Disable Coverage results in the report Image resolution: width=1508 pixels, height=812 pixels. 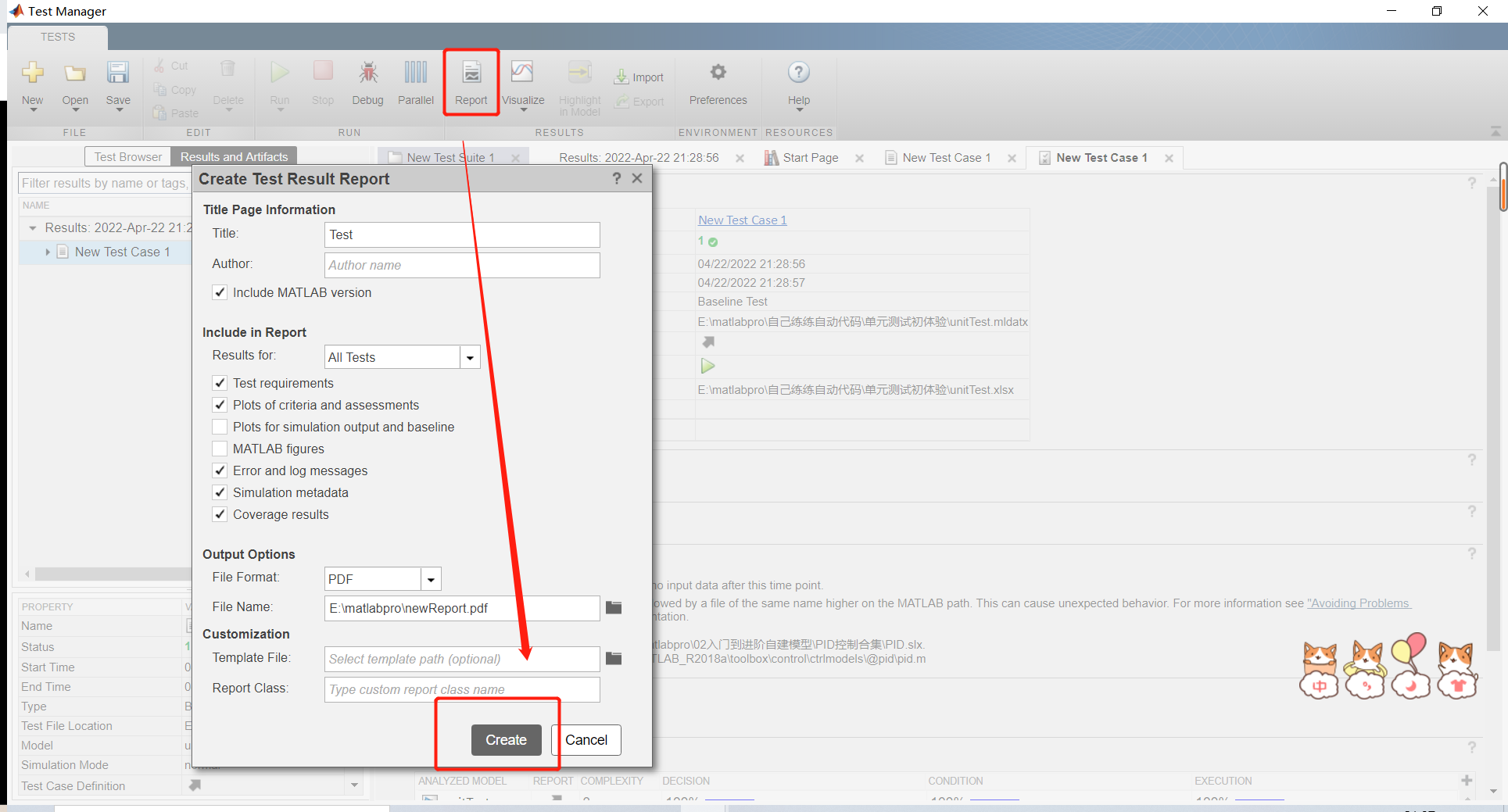[x=220, y=514]
